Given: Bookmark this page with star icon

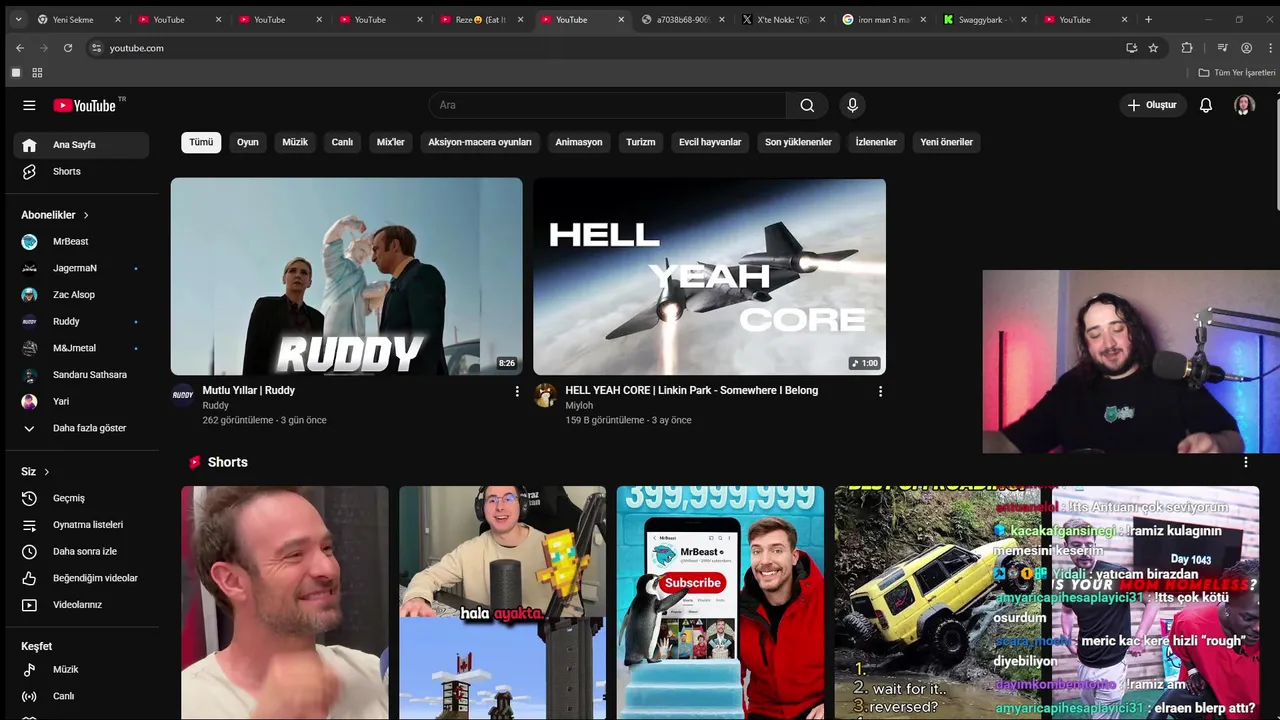Looking at the screenshot, I should [1153, 48].
